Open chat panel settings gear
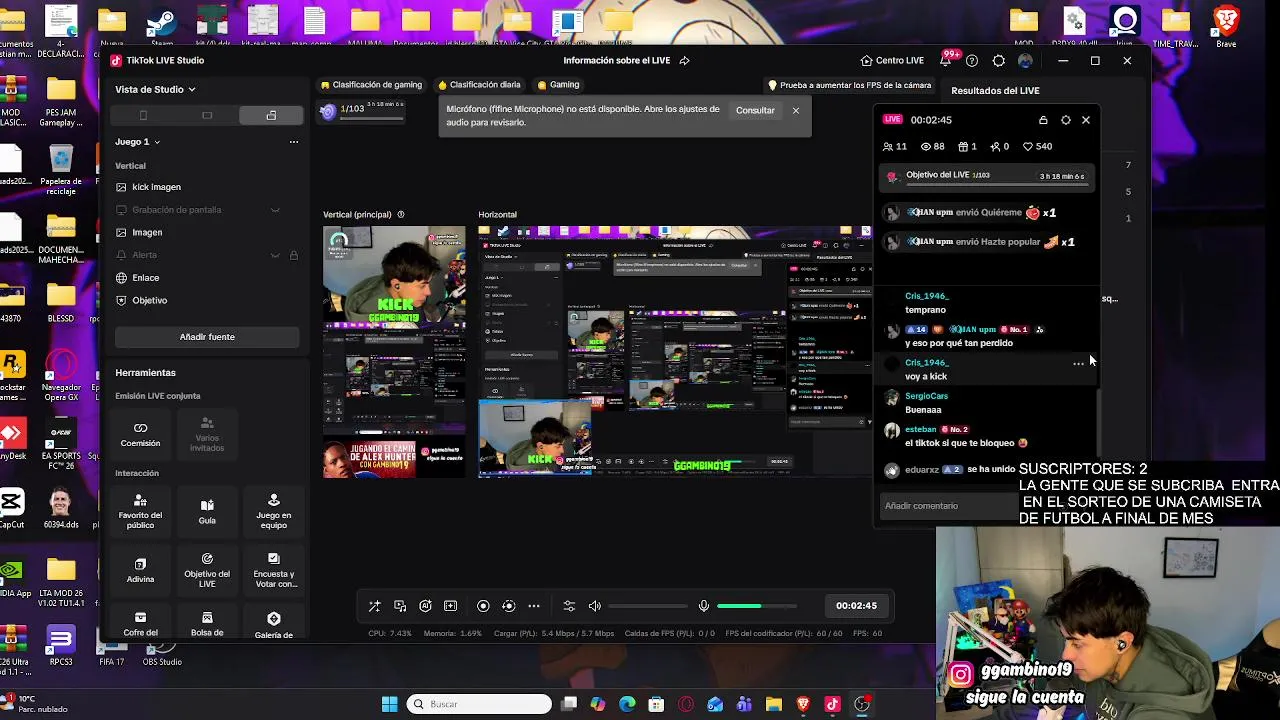This screenshot has height=720, width=1280. [x=1065, y=120]
